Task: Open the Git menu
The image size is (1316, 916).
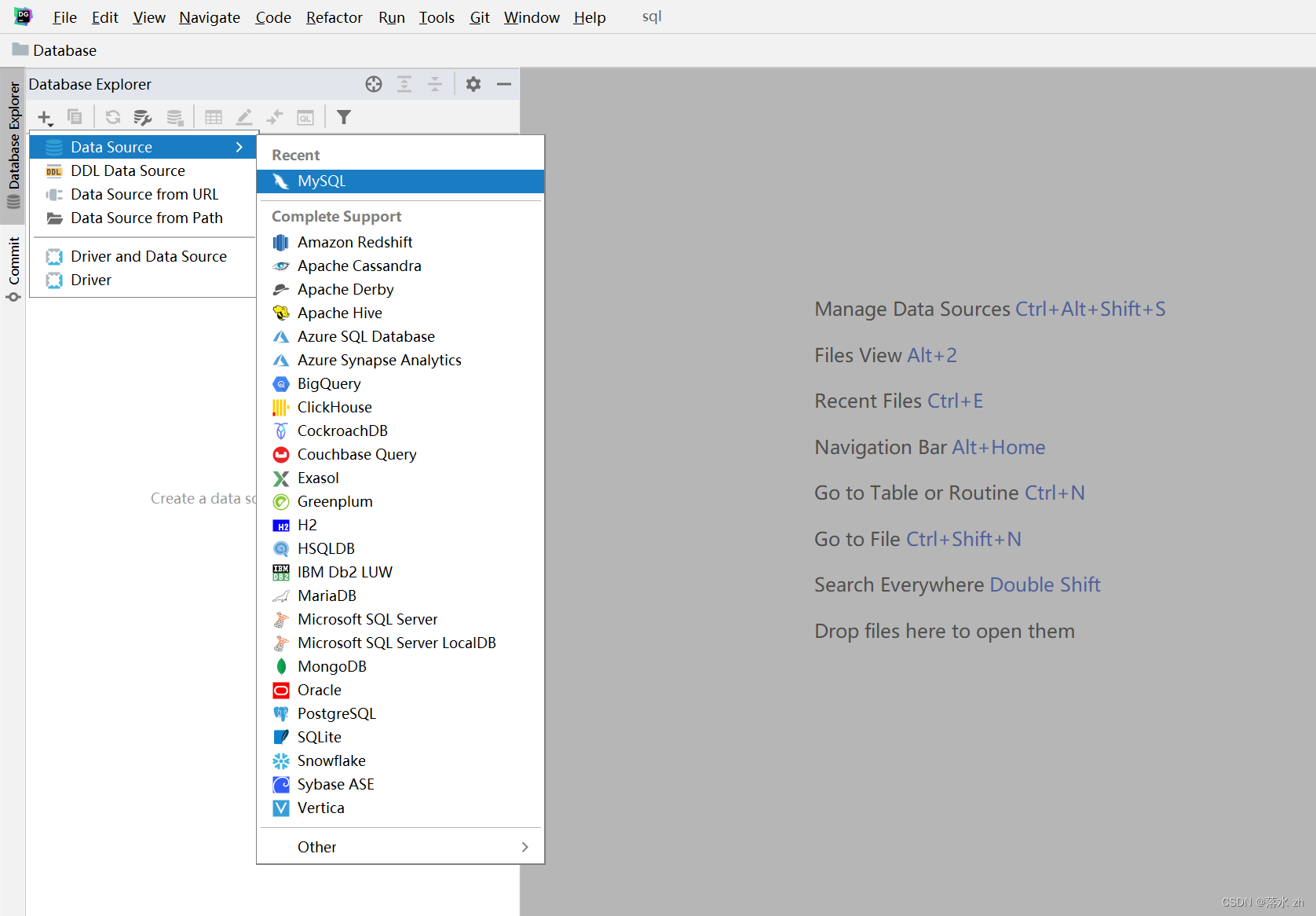Action: (x=480, y=17)
